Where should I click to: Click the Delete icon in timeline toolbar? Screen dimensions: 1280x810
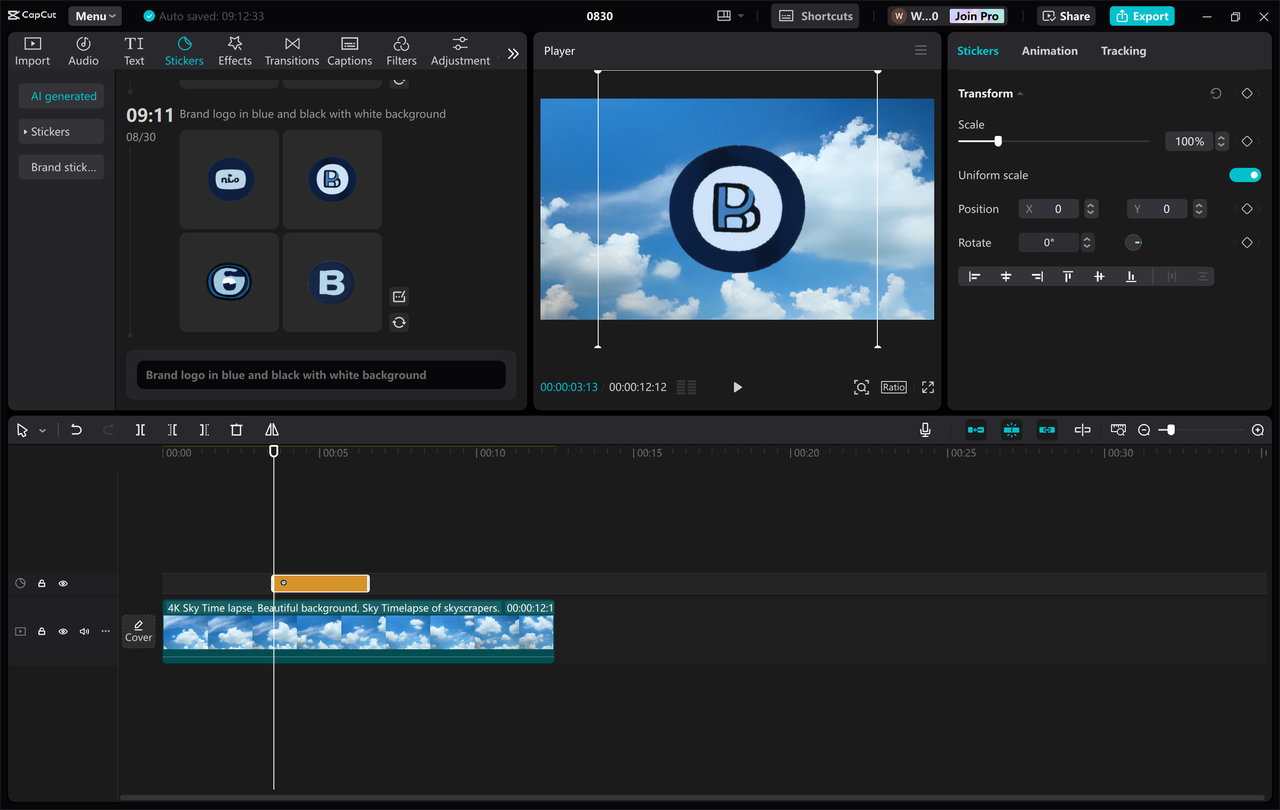[x=236, y=429]
